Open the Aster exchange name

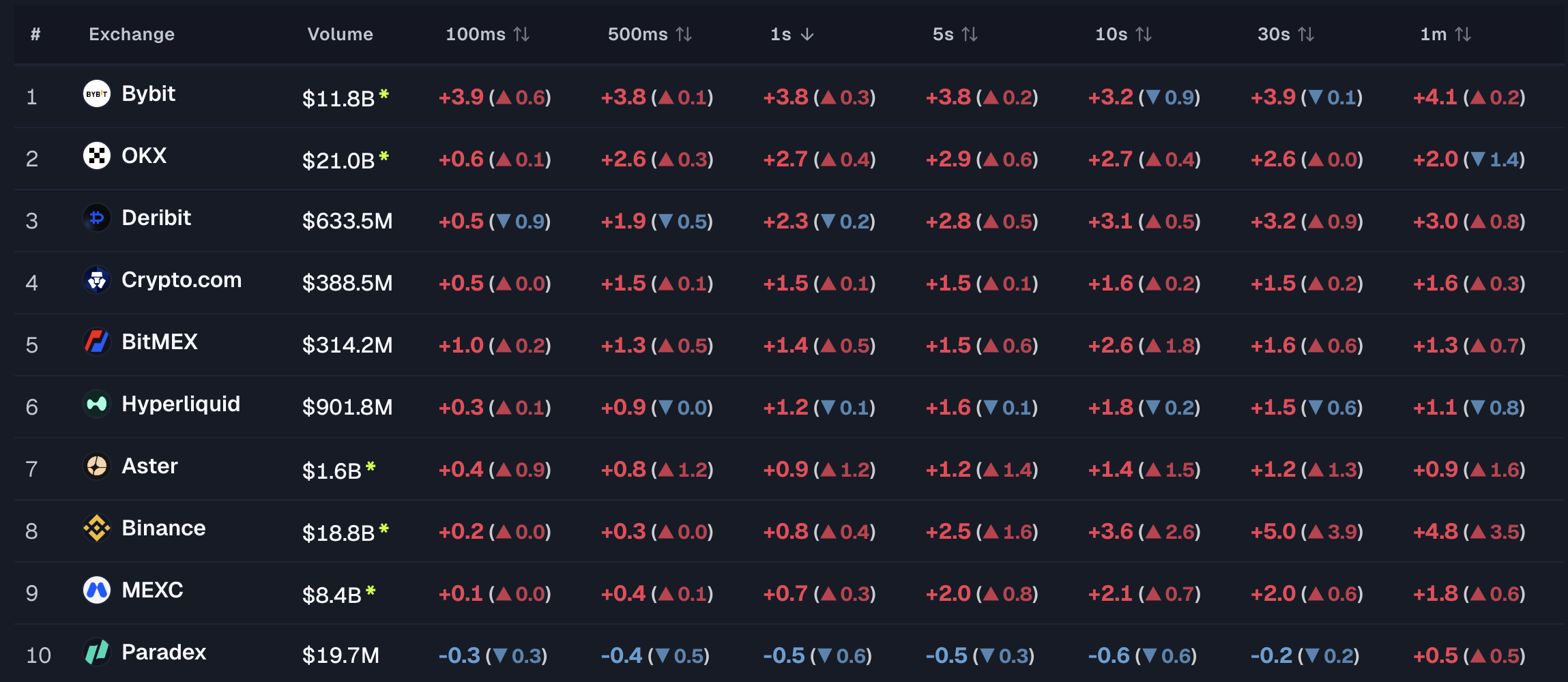tap(149, 466)
